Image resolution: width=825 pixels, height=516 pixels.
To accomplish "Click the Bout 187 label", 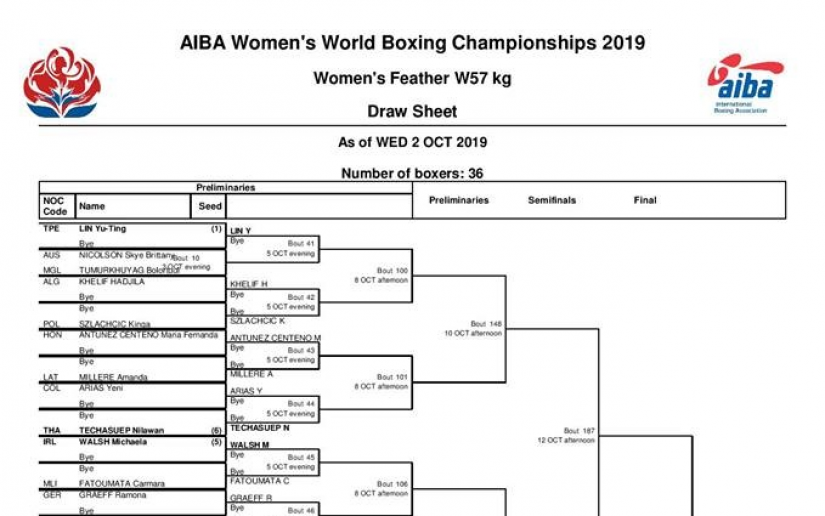I will click(x=579, y=430).
